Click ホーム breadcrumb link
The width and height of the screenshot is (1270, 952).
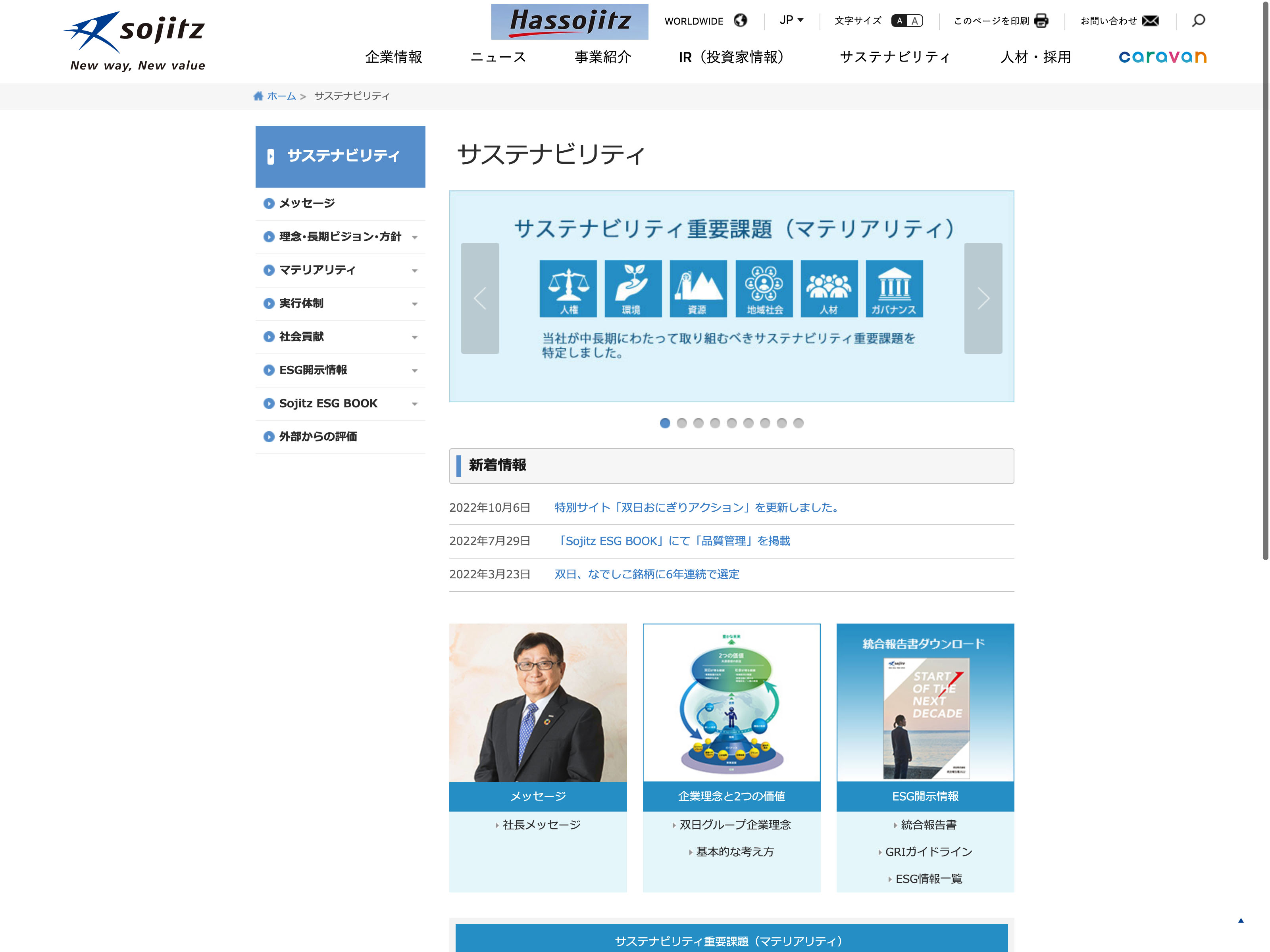pyautogui.click(x=281, y=96)
